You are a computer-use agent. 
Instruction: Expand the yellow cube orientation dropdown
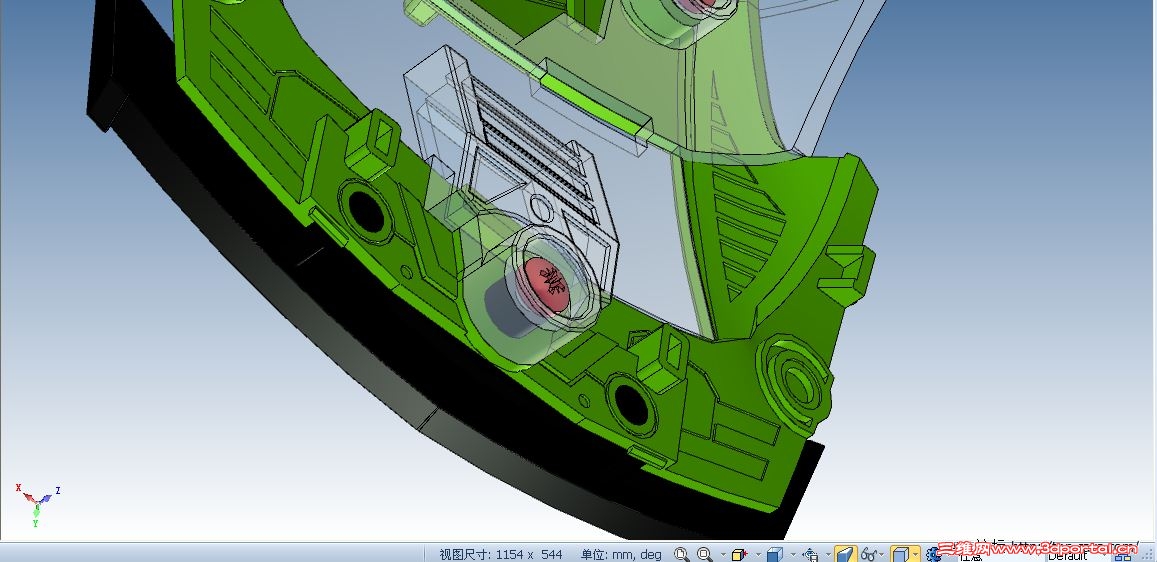coord(758,554)
